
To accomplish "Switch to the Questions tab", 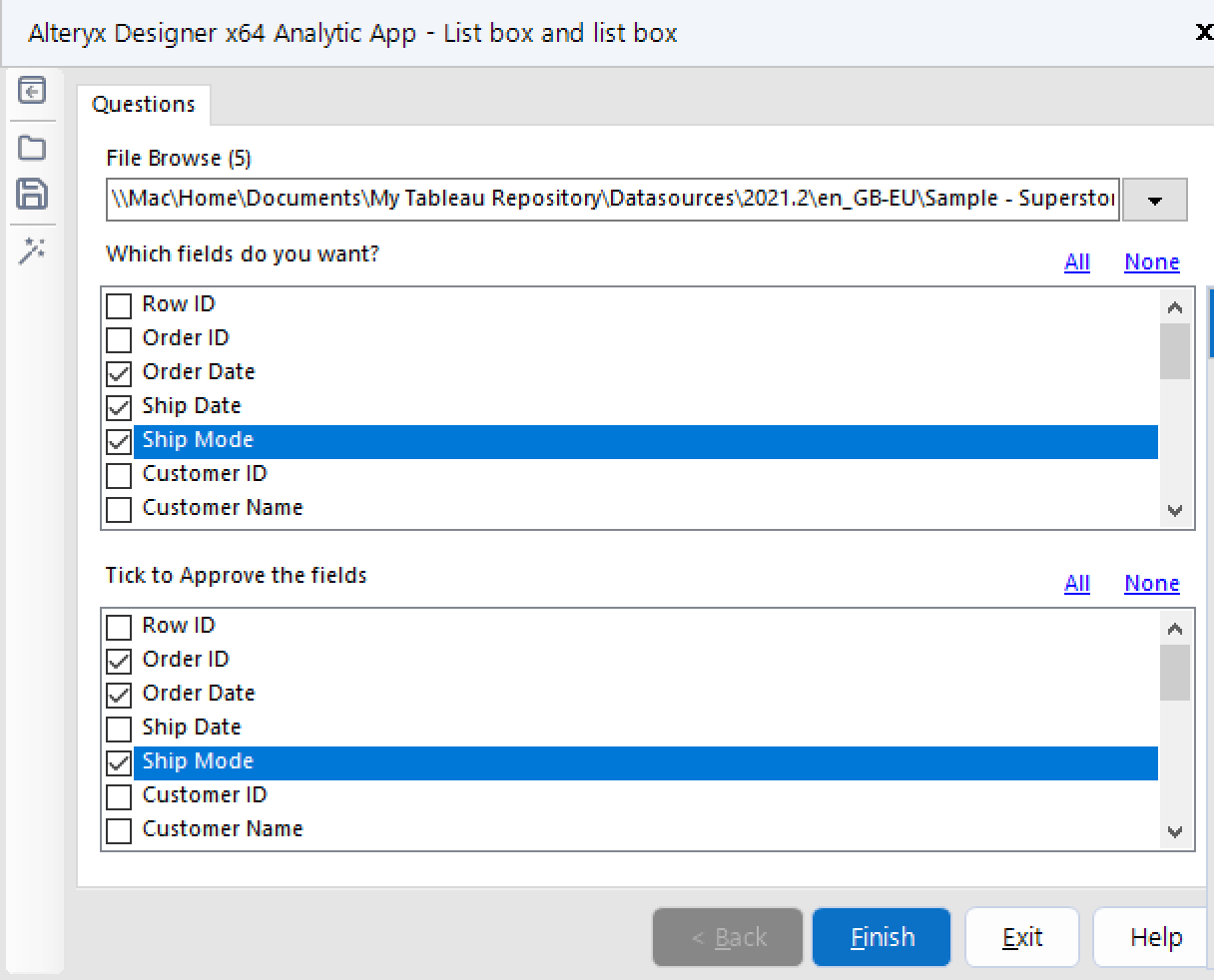I will [143, 105].
